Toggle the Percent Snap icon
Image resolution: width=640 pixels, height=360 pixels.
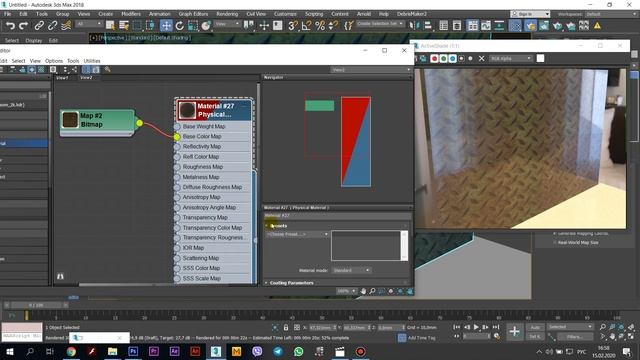coord(320,26)
